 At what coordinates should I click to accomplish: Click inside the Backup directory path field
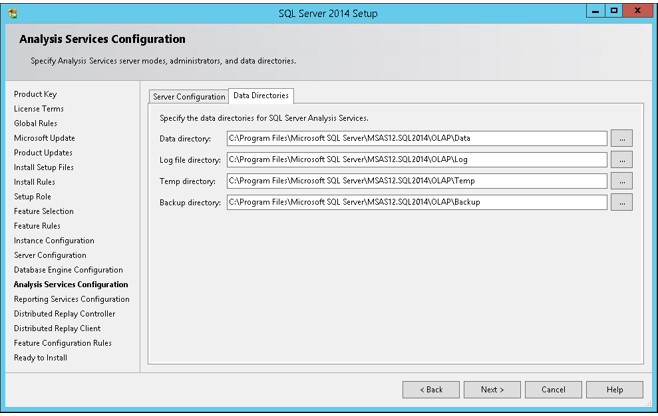(x=417, y=202)
